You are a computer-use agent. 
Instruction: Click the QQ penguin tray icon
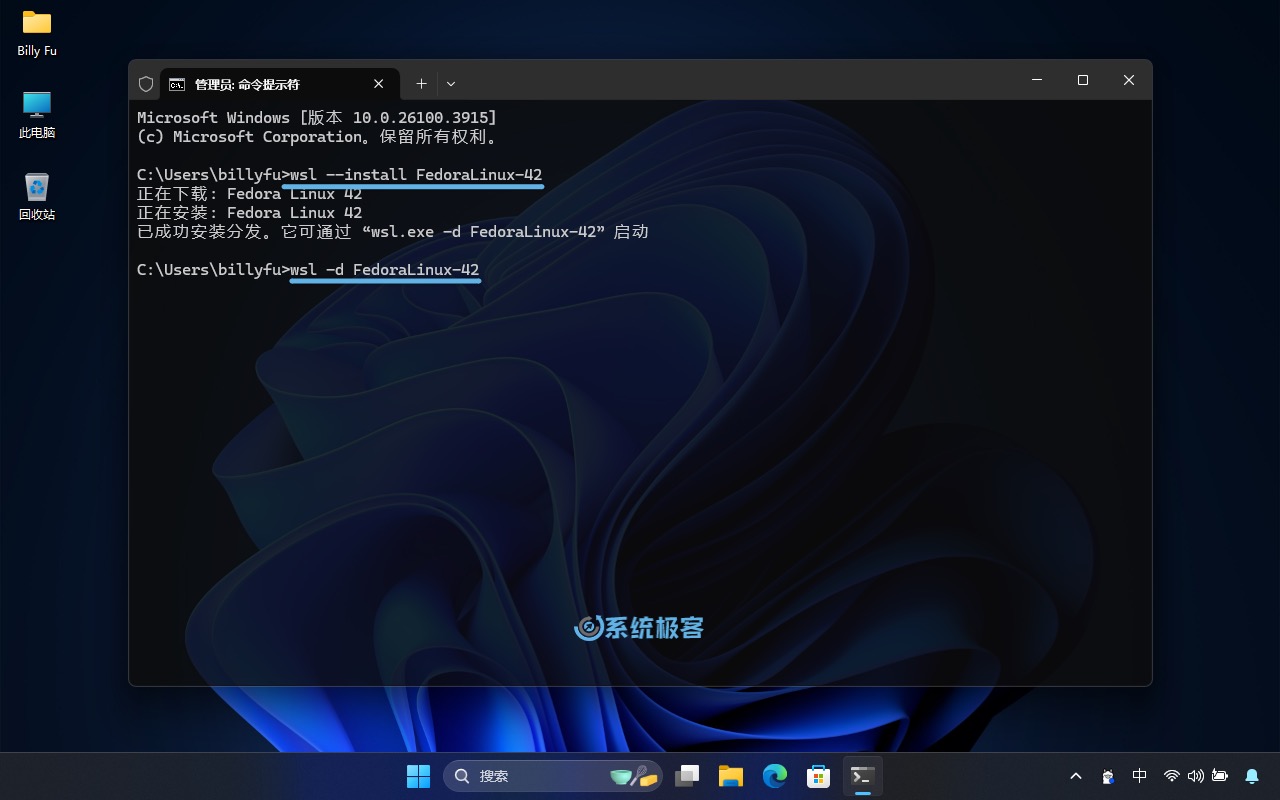1108,776
